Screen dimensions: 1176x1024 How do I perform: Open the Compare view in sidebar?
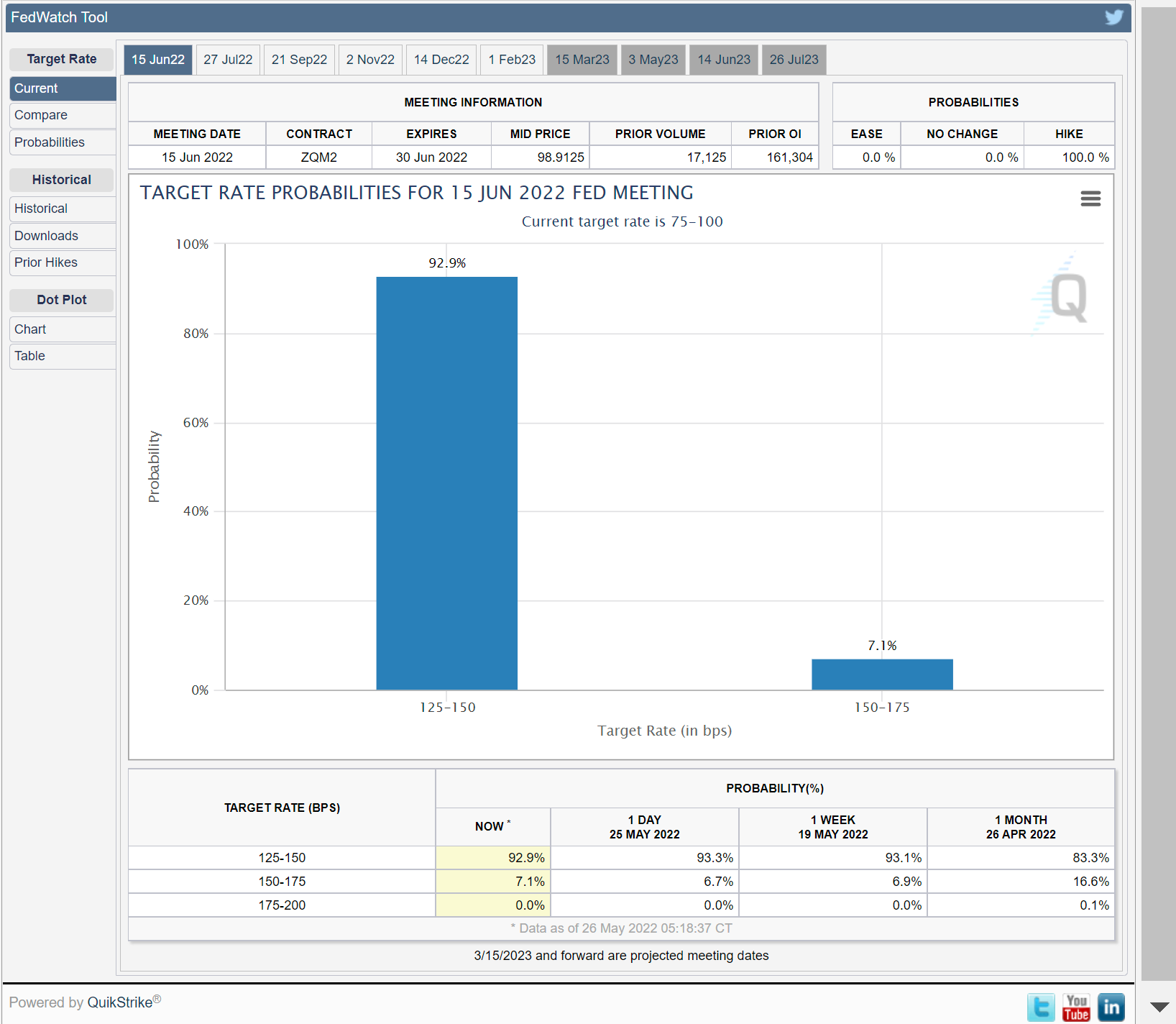click(41, 115)
